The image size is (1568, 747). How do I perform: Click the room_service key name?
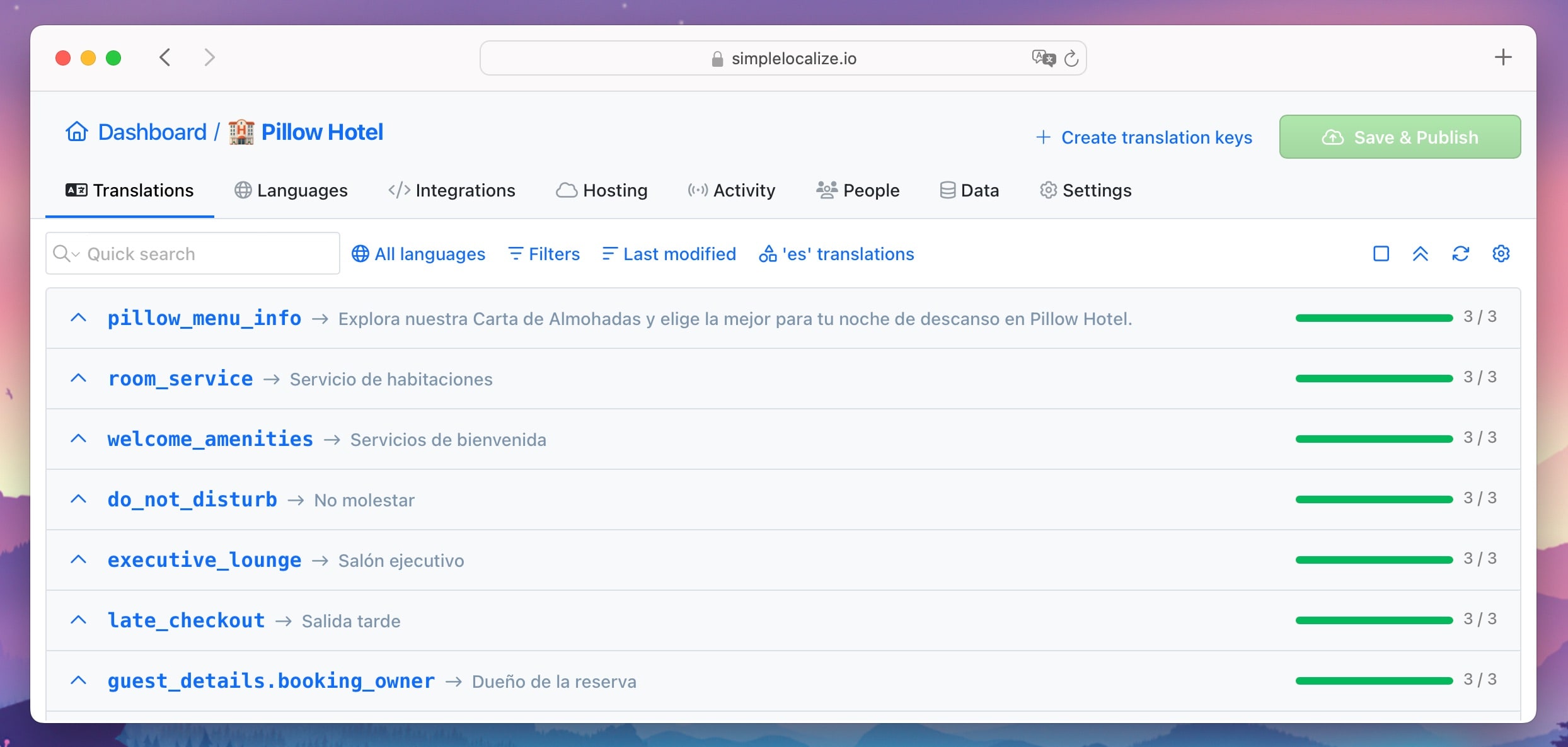tap(180, 379)
